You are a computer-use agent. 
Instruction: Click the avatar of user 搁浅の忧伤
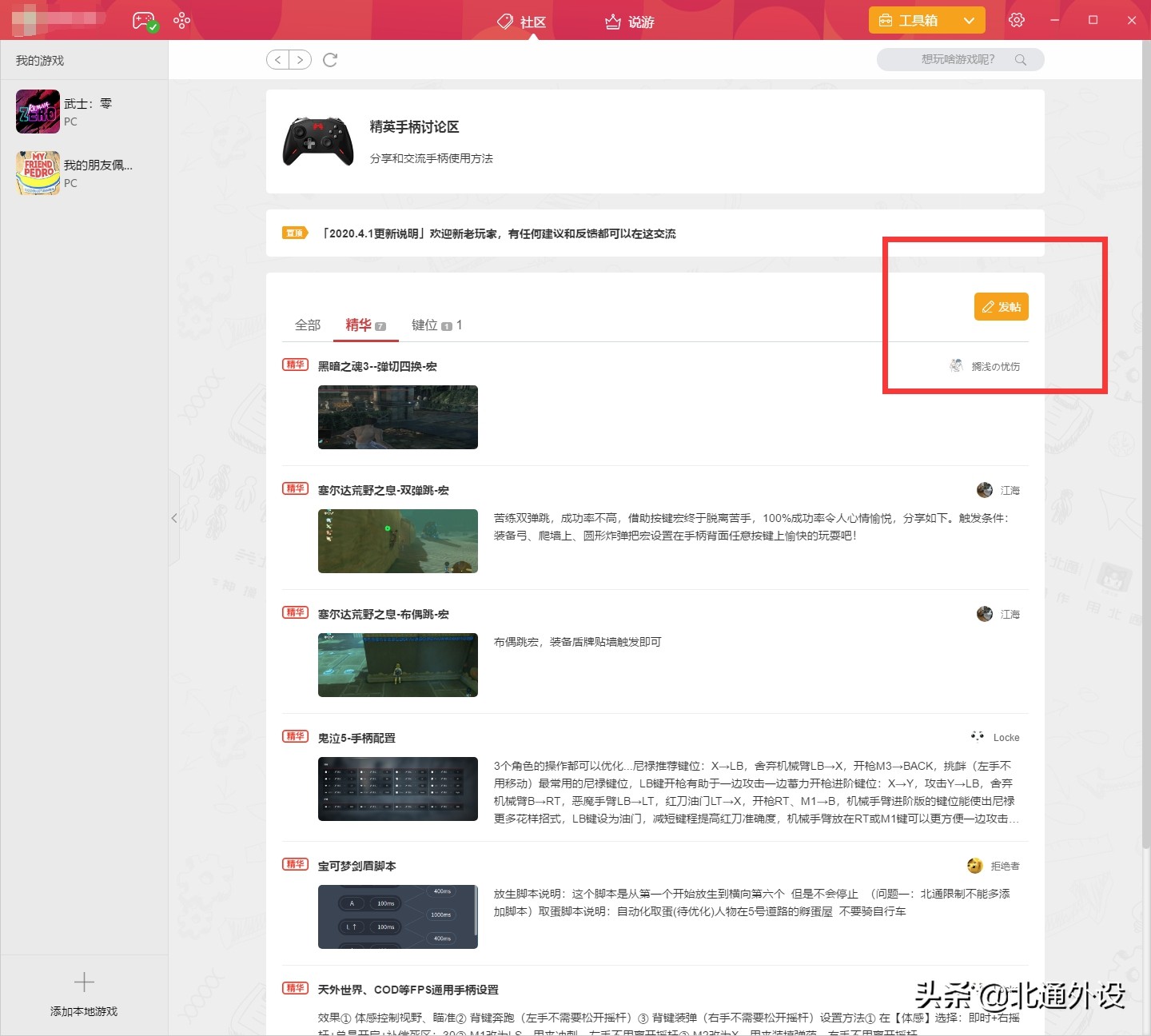pyautogui.click(x=956, y=366)
